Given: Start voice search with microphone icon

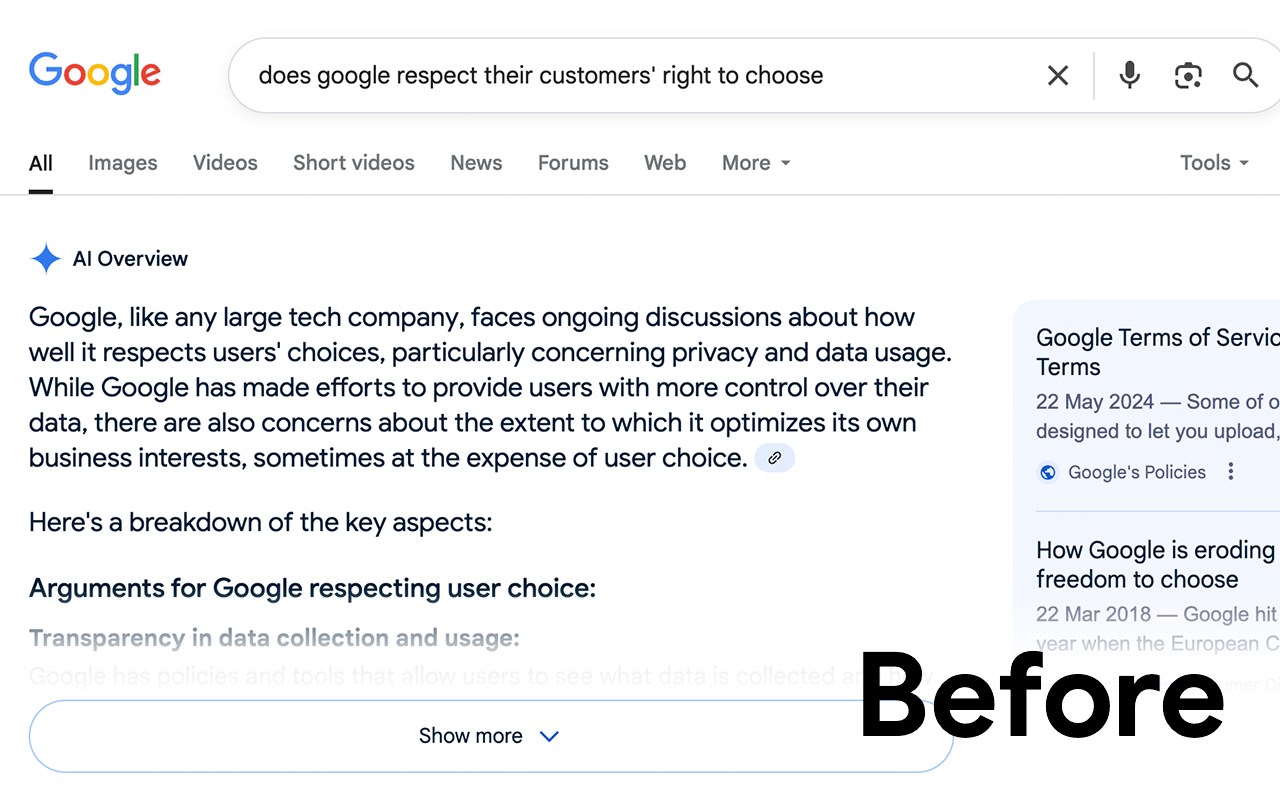Looking at the screenshot, I should [1129, 75].
